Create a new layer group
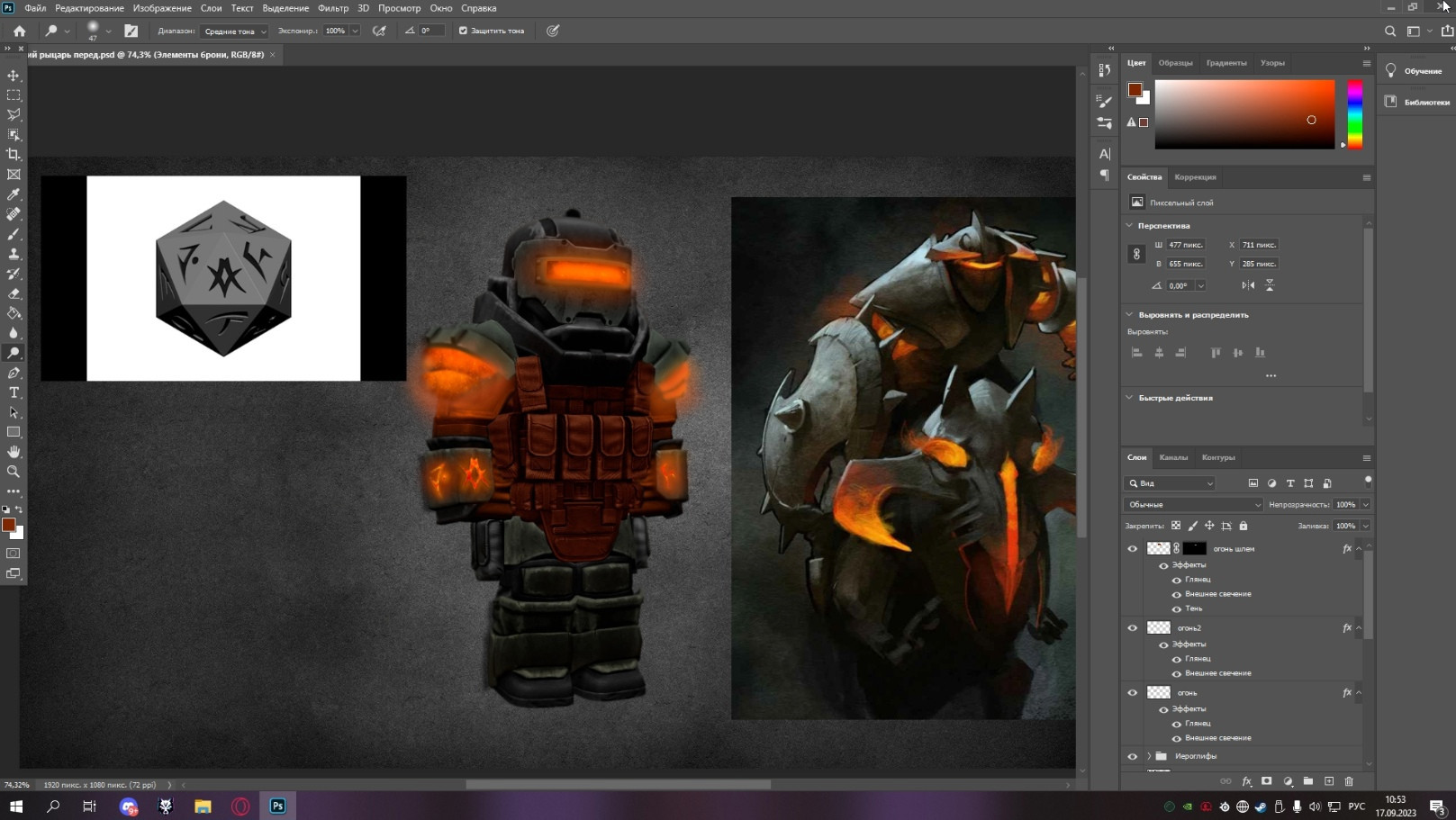The width and height of the screenshot is (1456, 820). [x=1308, y=781]
